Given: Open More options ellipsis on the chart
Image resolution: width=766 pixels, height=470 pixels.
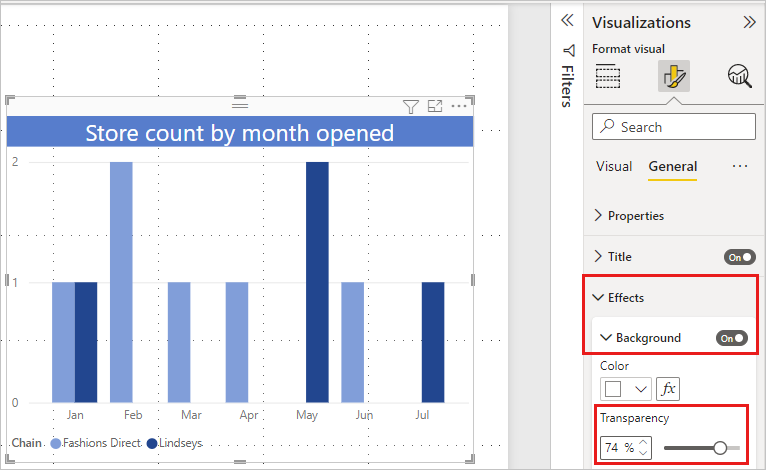Looking at the screenshot, I should point(459,106).
